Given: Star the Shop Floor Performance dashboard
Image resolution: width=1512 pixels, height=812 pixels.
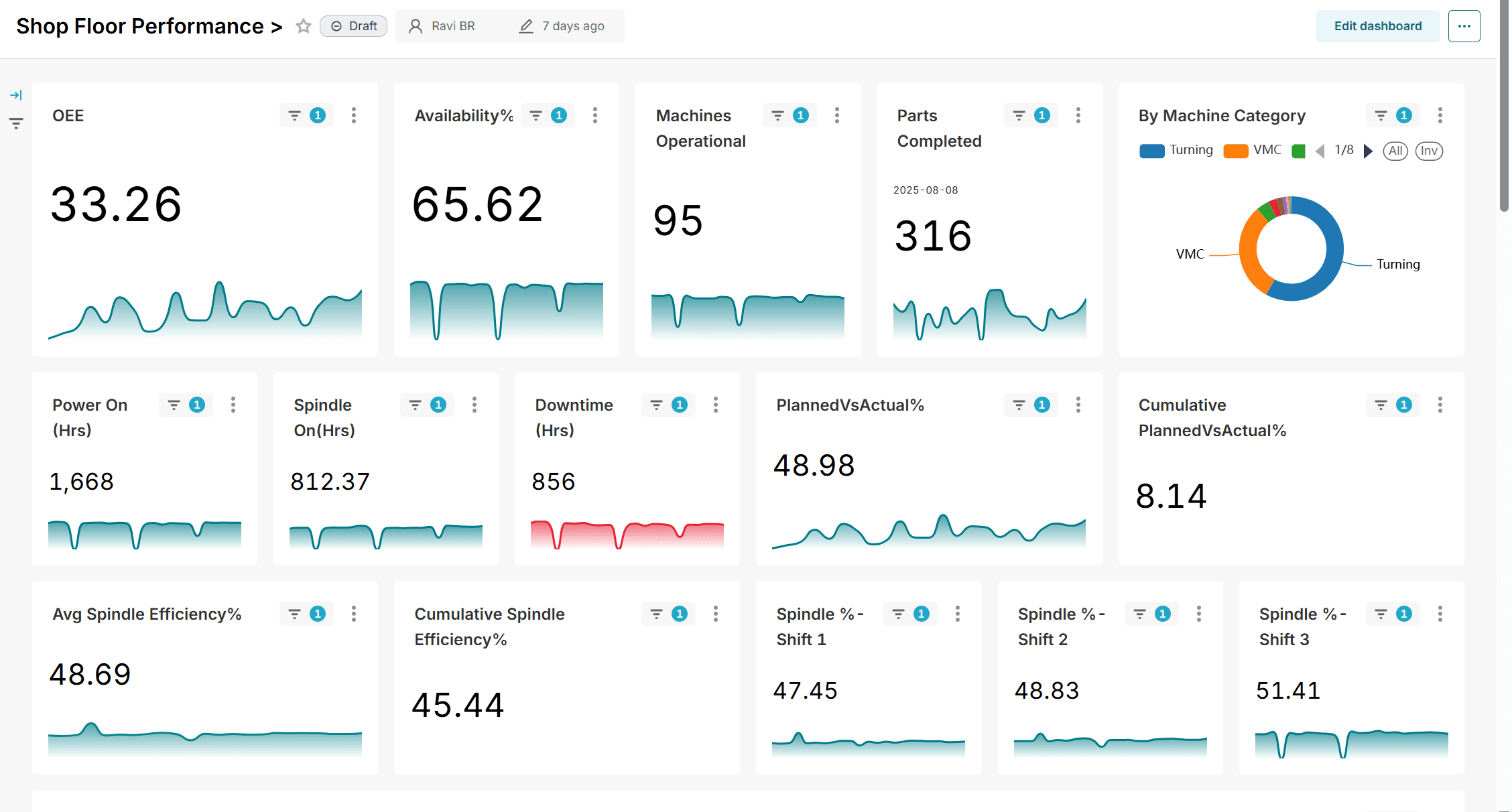Looking at the screenshot, I should (304, 26).
